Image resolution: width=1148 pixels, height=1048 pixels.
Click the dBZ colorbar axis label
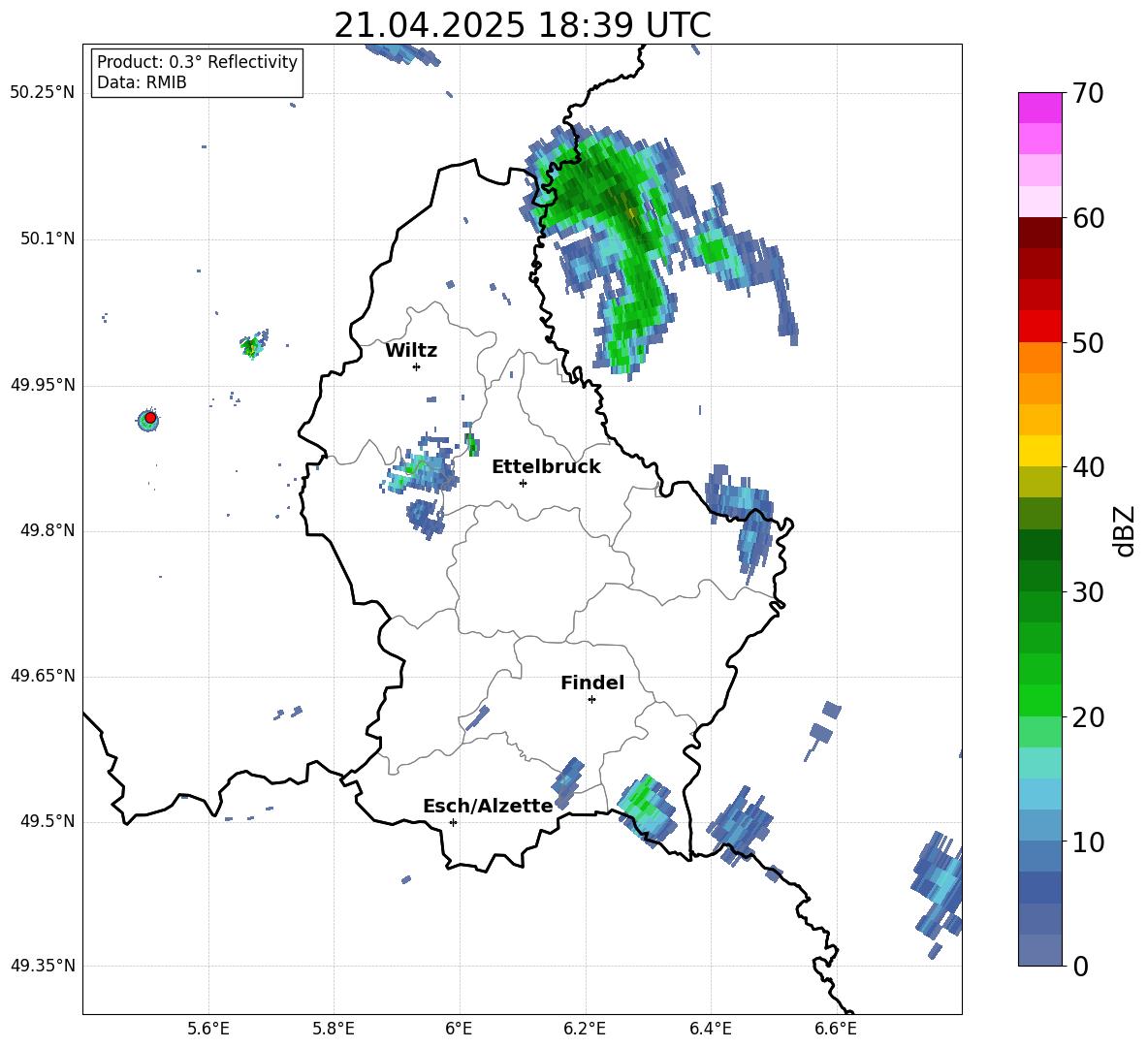tap(1123, 530)
